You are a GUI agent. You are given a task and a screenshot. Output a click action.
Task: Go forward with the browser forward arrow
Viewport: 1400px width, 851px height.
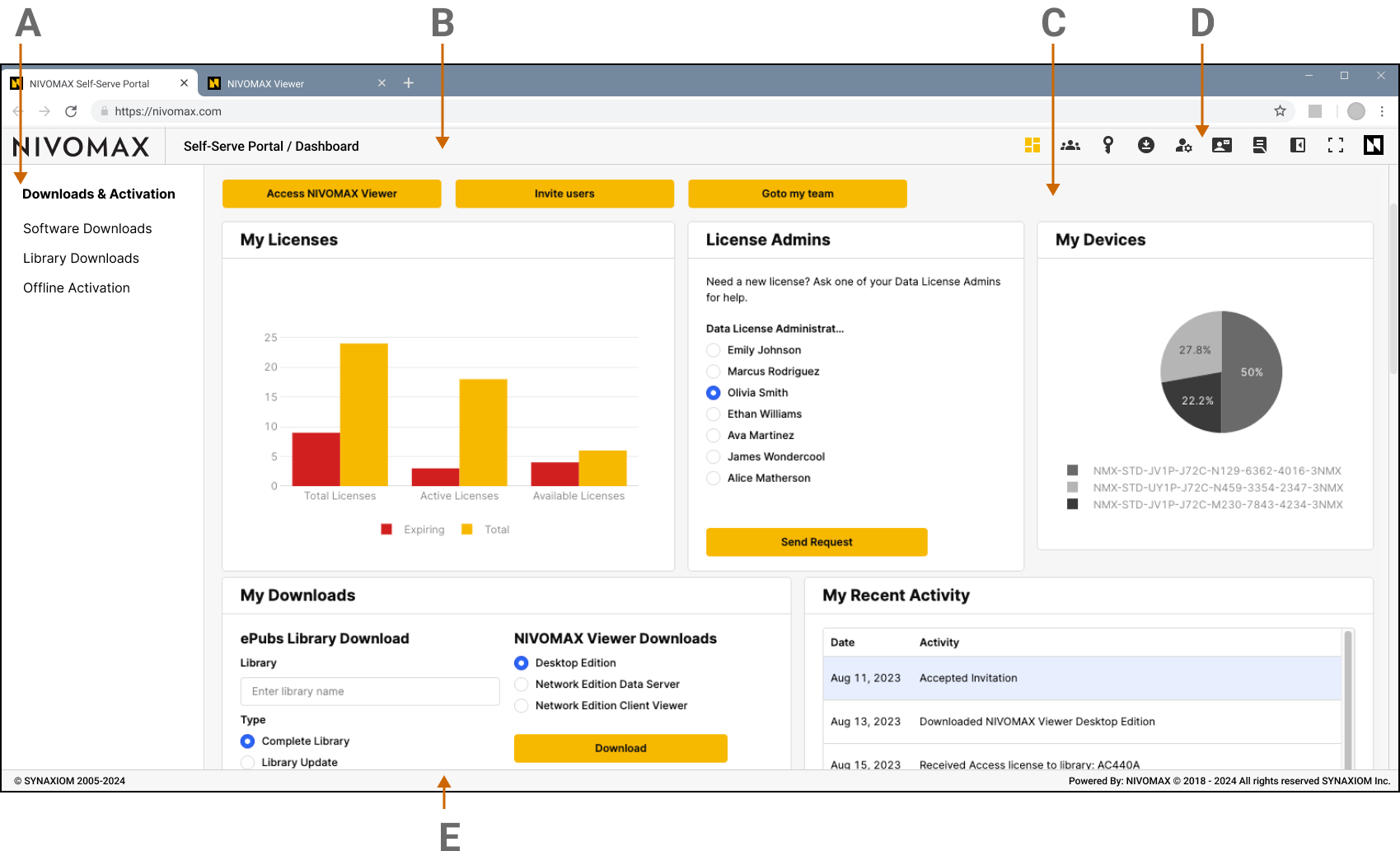[44, 110]
